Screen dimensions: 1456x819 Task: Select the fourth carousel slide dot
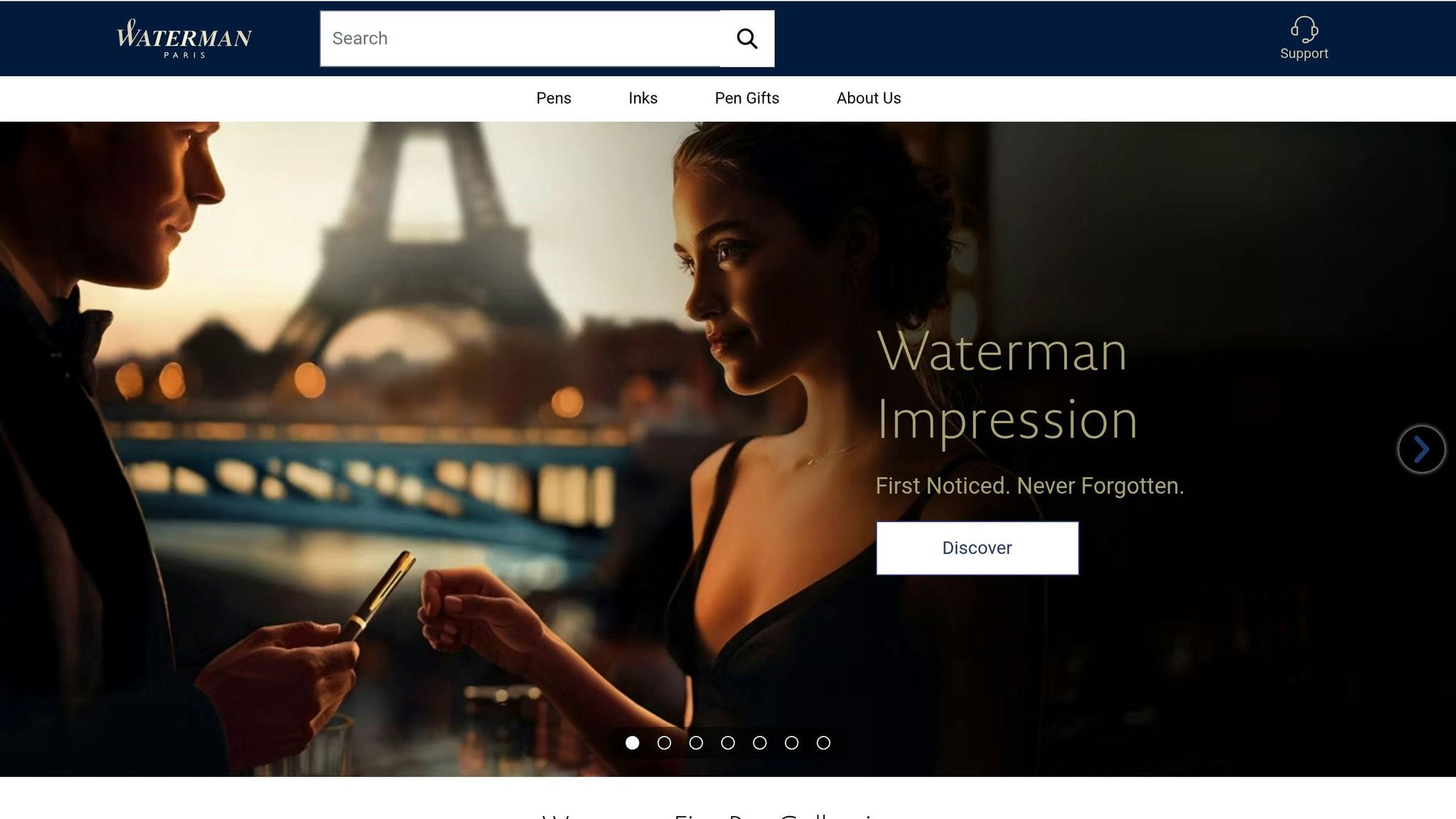[x=728, y=743]
